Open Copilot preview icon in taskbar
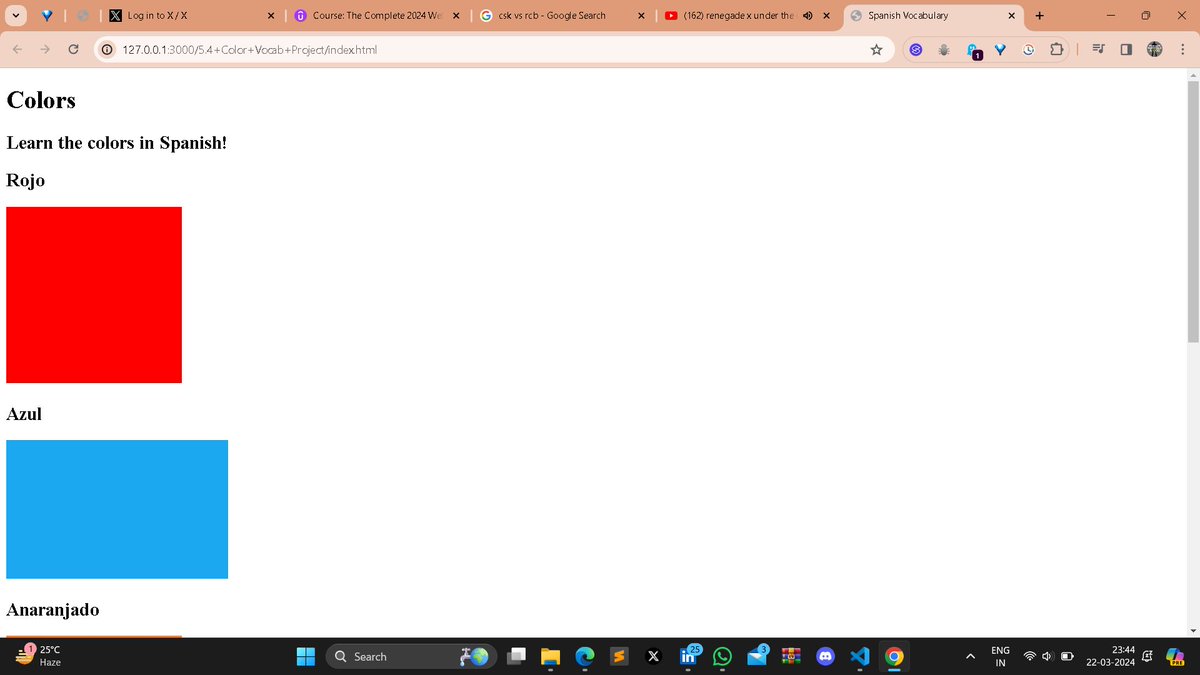Viewport: 1200px width, 675px height. tap(1176, 657)
